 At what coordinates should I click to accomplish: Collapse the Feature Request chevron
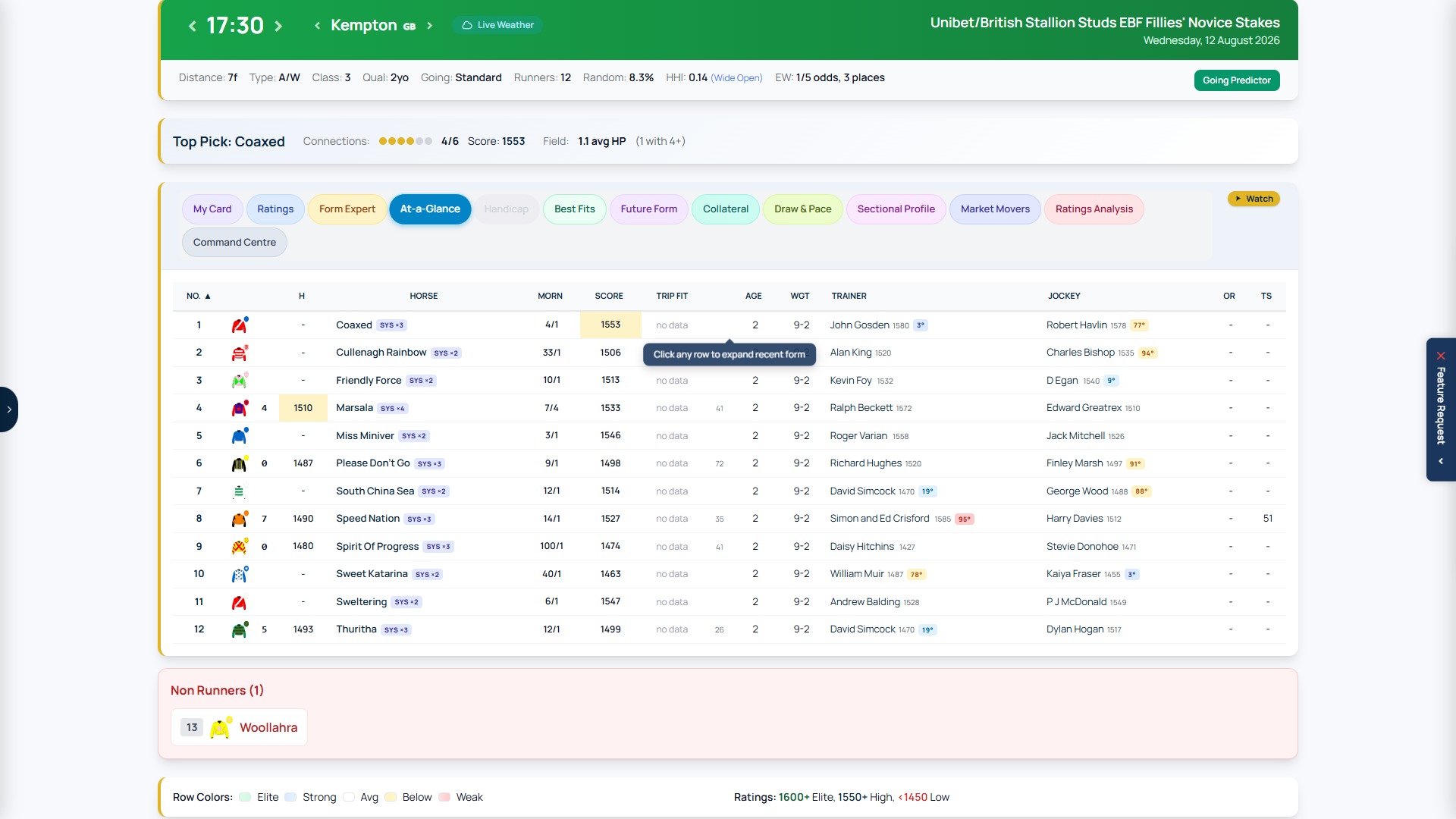pos(1441,461)
